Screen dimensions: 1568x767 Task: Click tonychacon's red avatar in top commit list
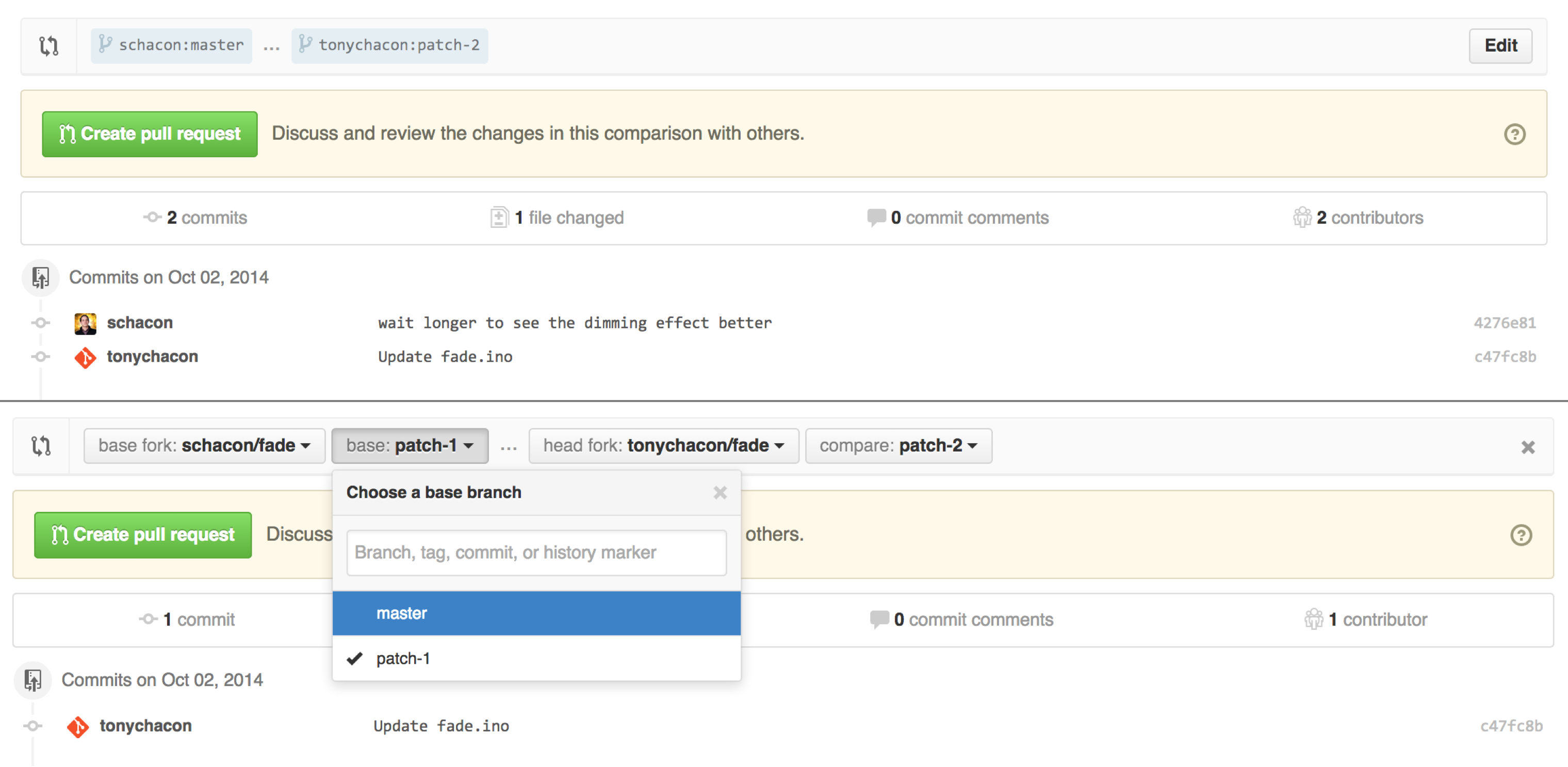coord(85,357)
